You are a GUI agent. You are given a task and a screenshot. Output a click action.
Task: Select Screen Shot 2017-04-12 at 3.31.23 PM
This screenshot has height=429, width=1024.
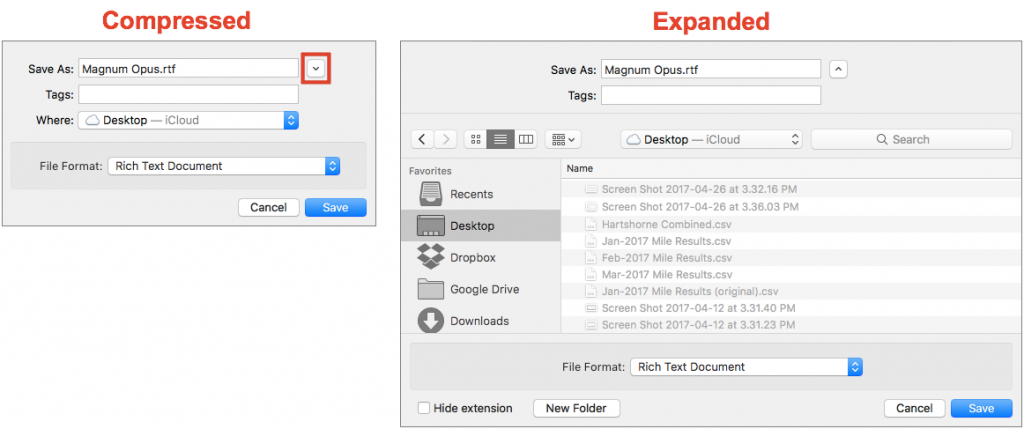(x=792, y=325)
